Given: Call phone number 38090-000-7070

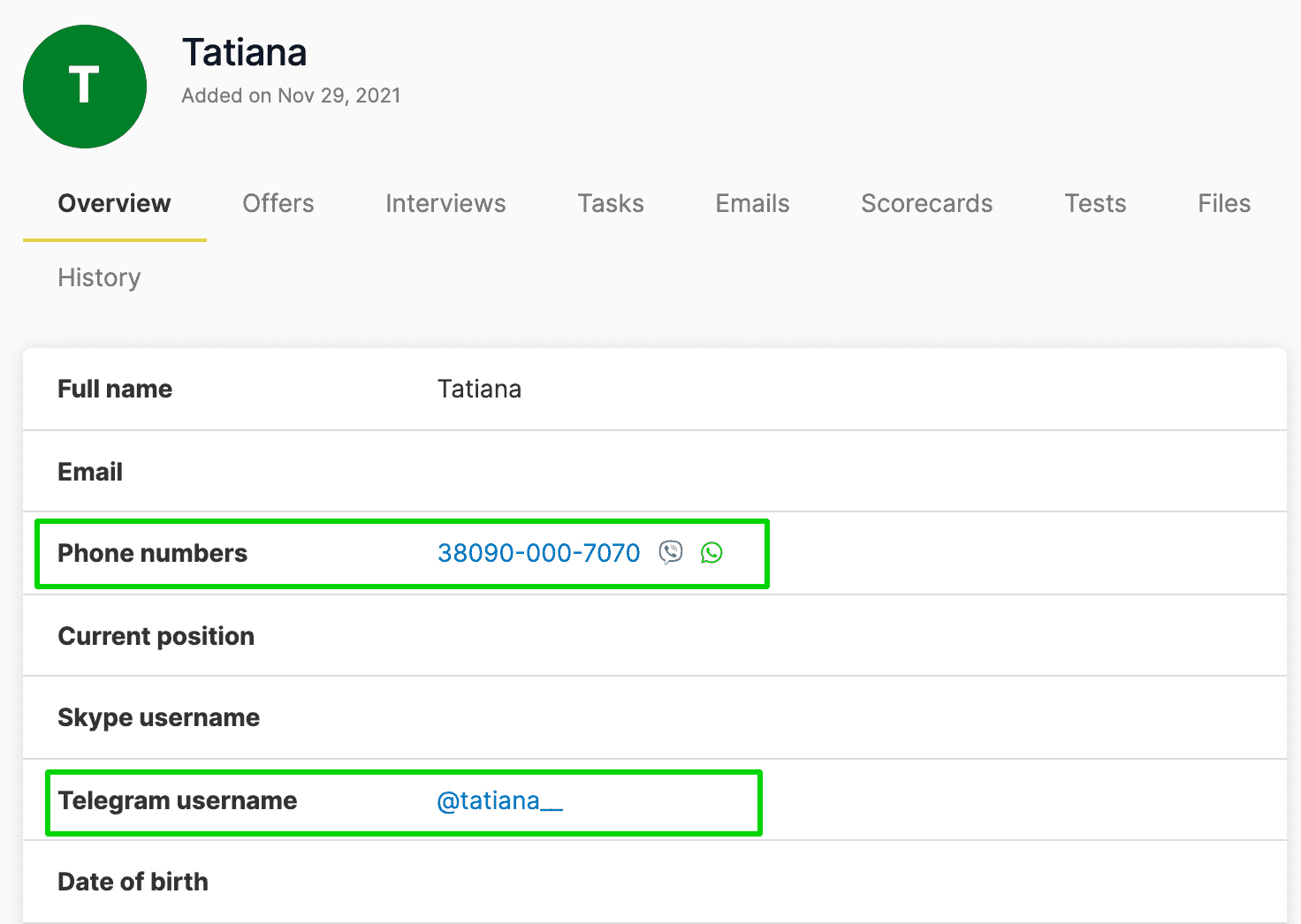Looking at the screenshot, I should (x=538, y=553).
